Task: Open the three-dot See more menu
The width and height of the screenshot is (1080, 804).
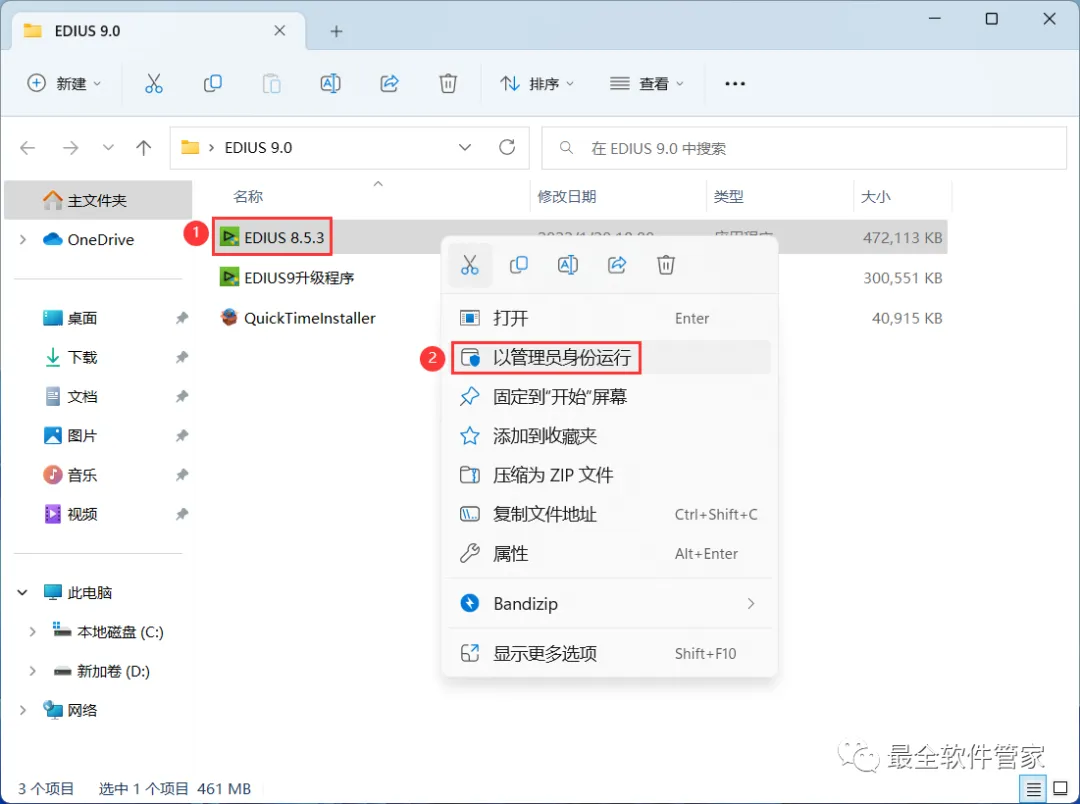Action: [735, 83]
